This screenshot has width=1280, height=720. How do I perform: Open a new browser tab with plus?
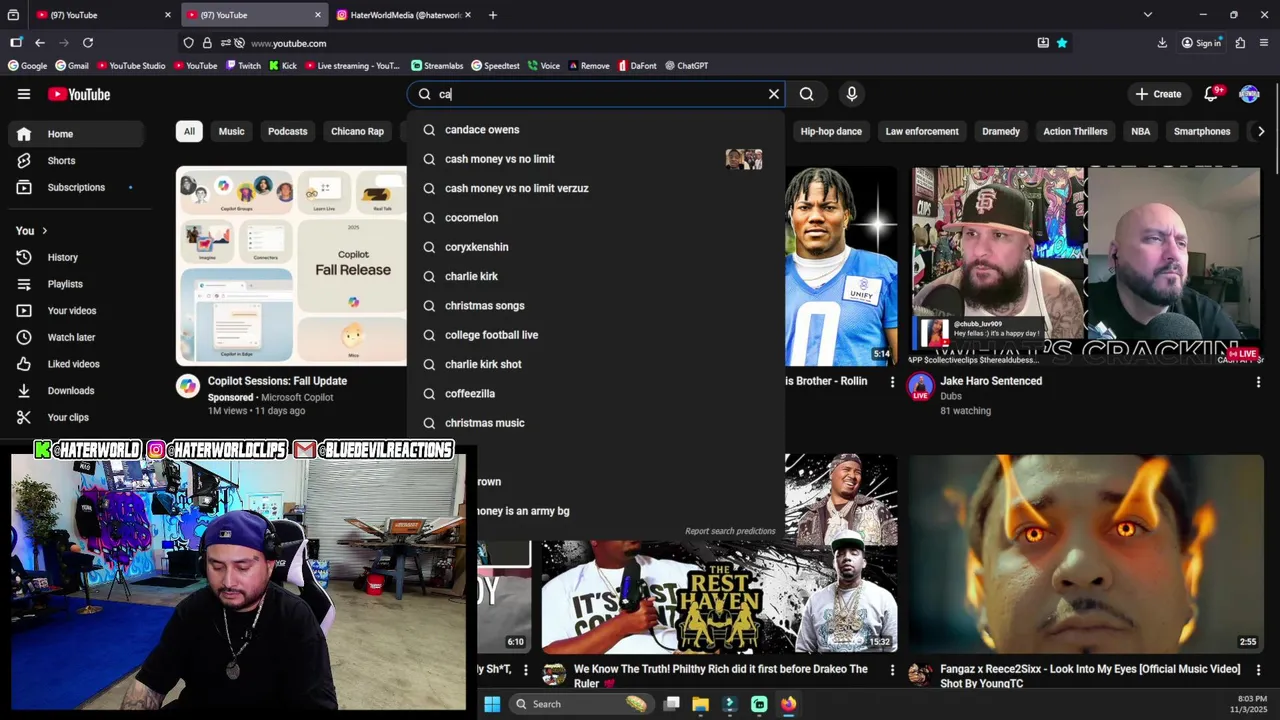tap(492, 15)
